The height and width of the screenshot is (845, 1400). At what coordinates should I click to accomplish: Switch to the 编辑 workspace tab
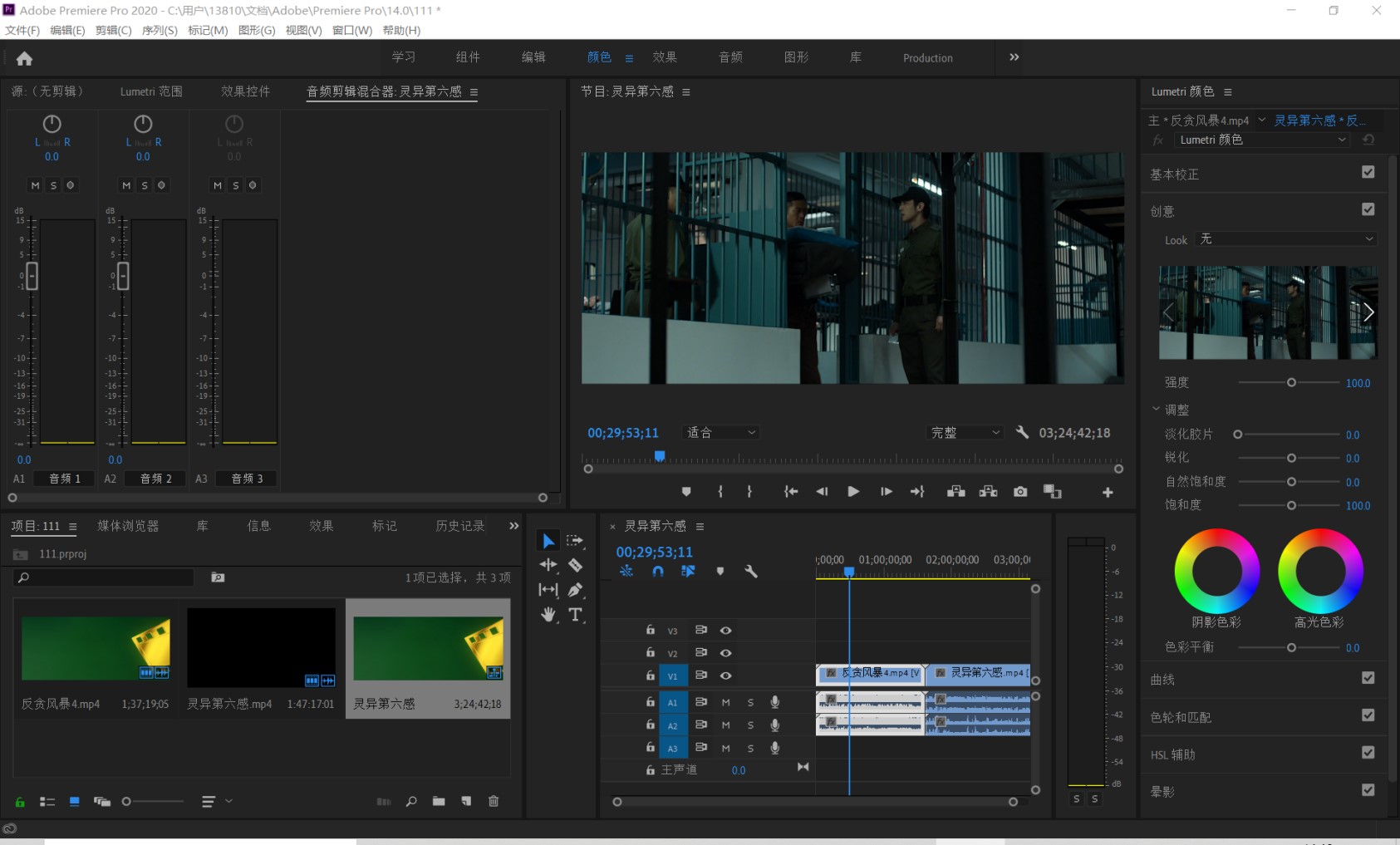[x=533, y=57]
